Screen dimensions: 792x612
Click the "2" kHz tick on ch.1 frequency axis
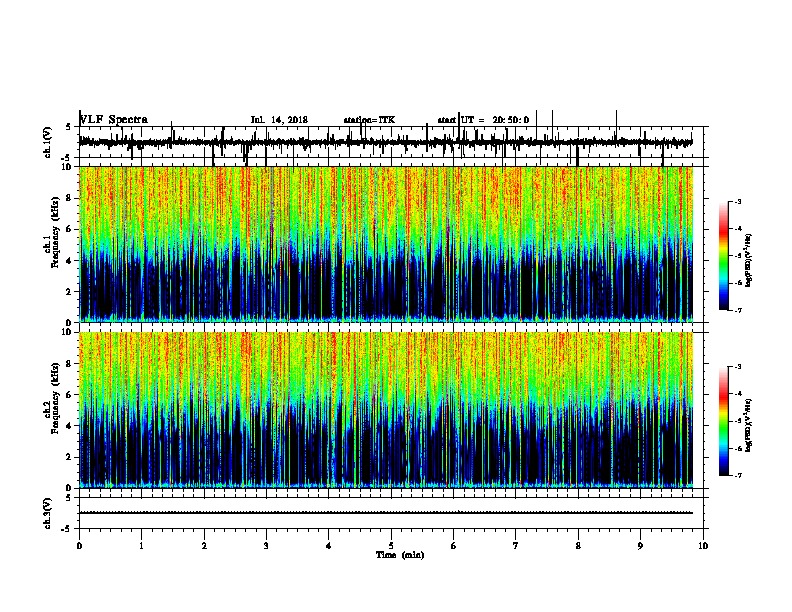click(69, 291)
